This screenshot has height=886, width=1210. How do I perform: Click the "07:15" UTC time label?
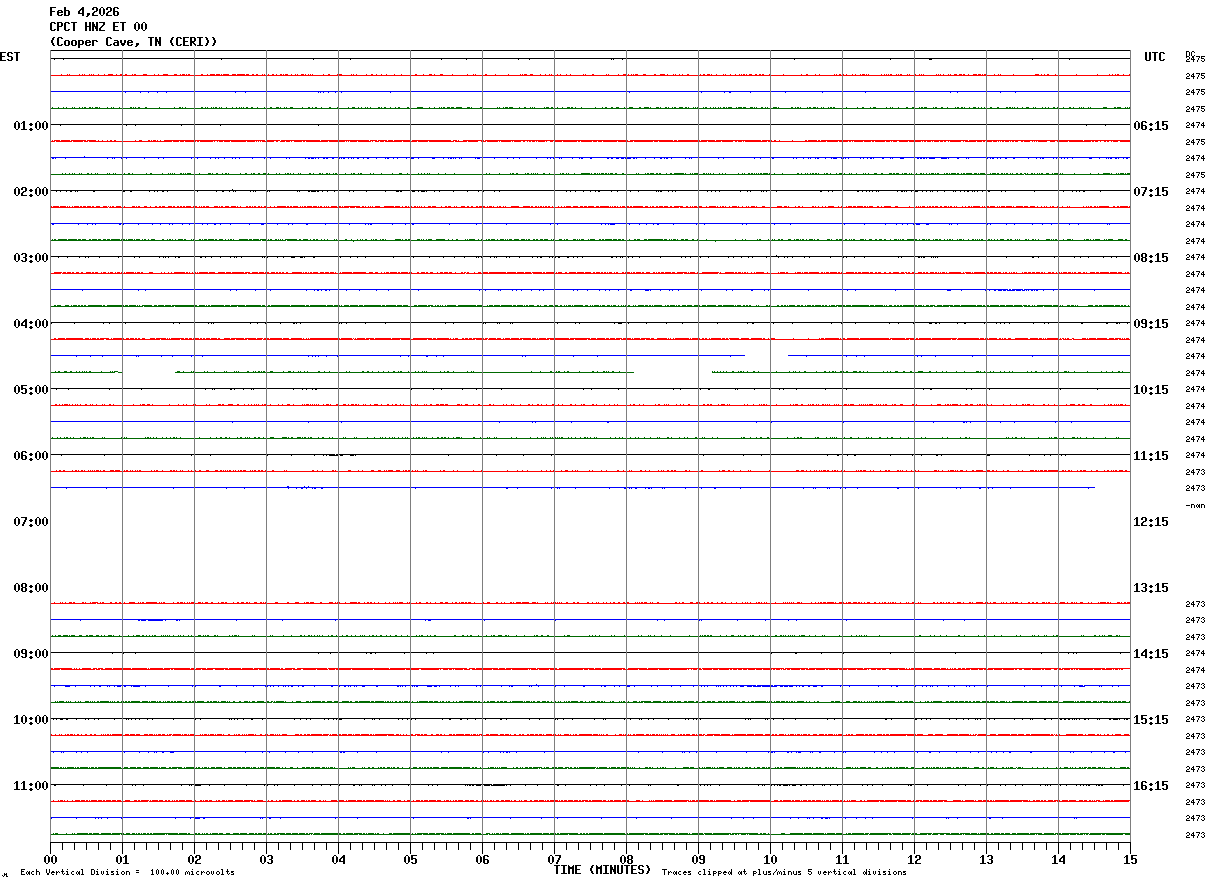click(x=1151, y=192)
